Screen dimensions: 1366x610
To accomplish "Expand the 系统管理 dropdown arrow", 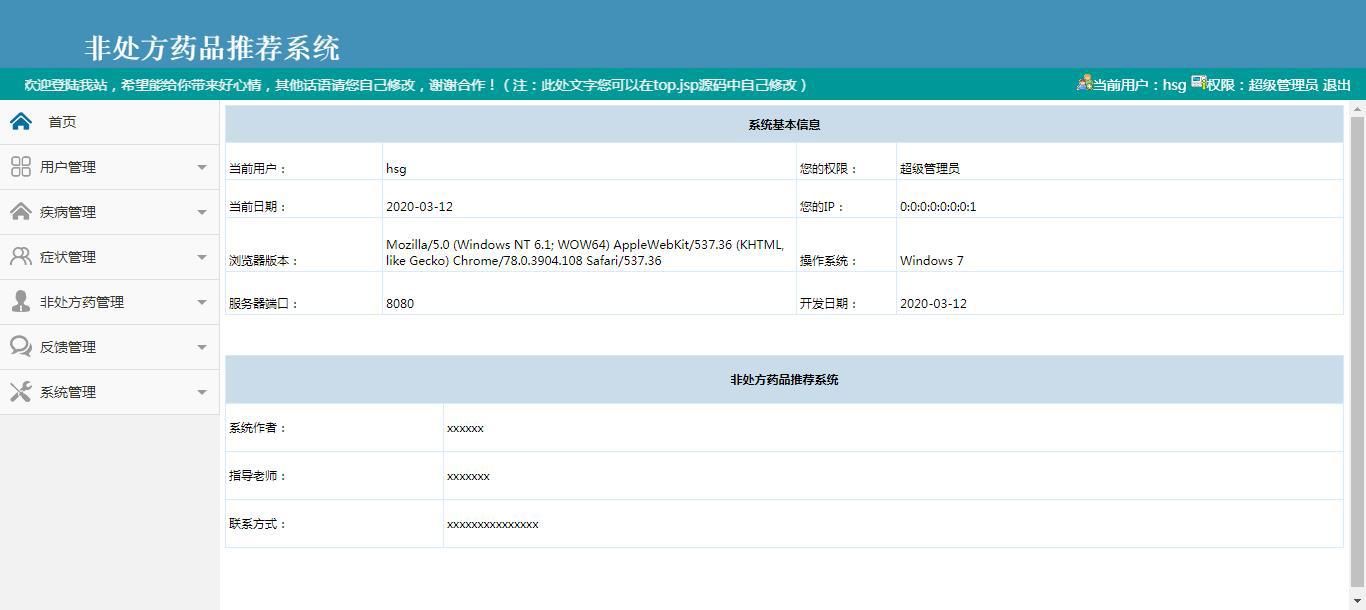I will 202,392.
